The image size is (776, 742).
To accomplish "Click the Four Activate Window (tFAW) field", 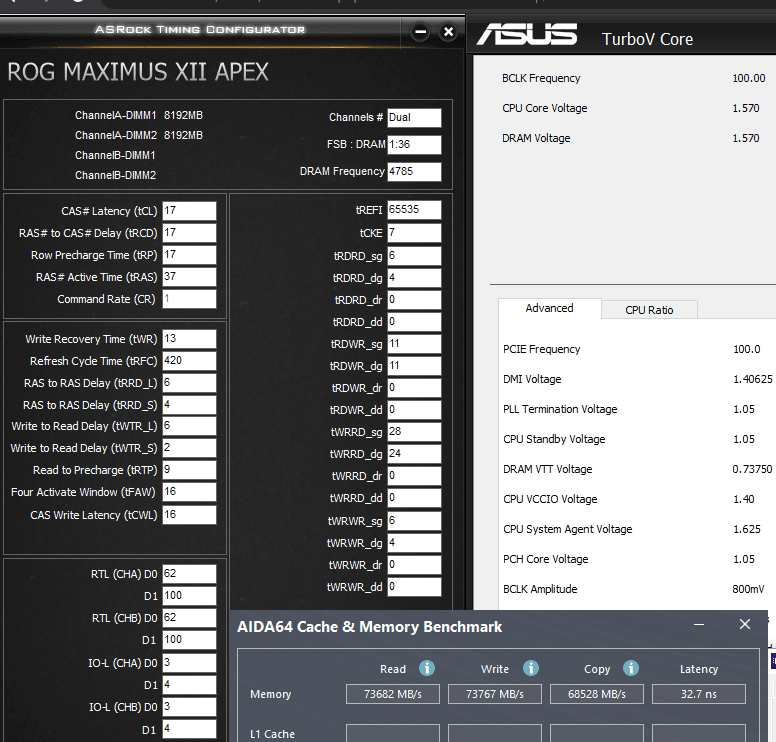I will coord(190,492).
